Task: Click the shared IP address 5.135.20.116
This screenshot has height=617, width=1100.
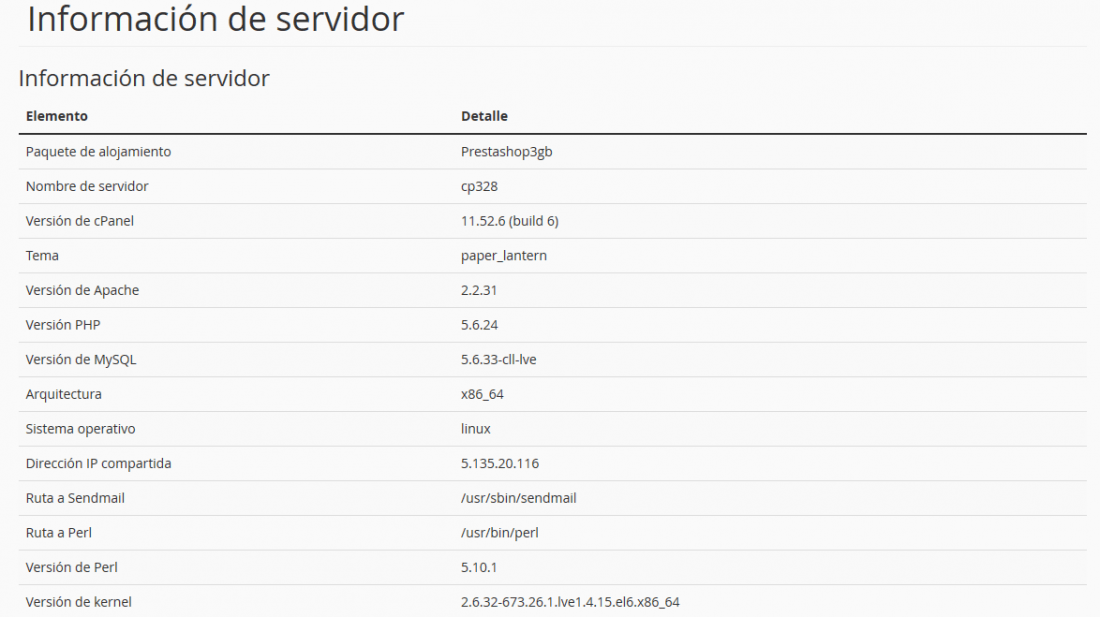Action: [499, 463]
